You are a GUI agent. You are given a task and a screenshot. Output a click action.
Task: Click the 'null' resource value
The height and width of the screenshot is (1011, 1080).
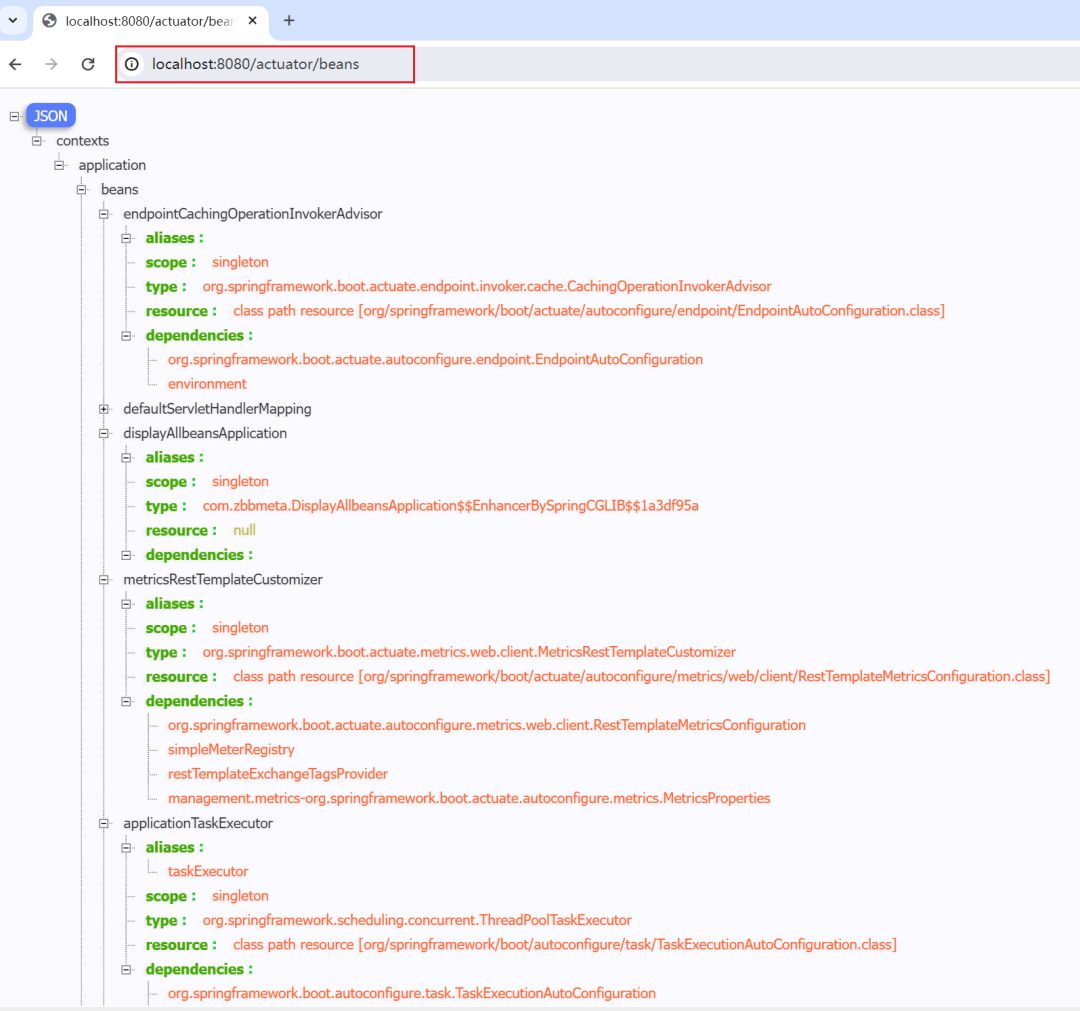pyautogui.click(x=245, y=530)
